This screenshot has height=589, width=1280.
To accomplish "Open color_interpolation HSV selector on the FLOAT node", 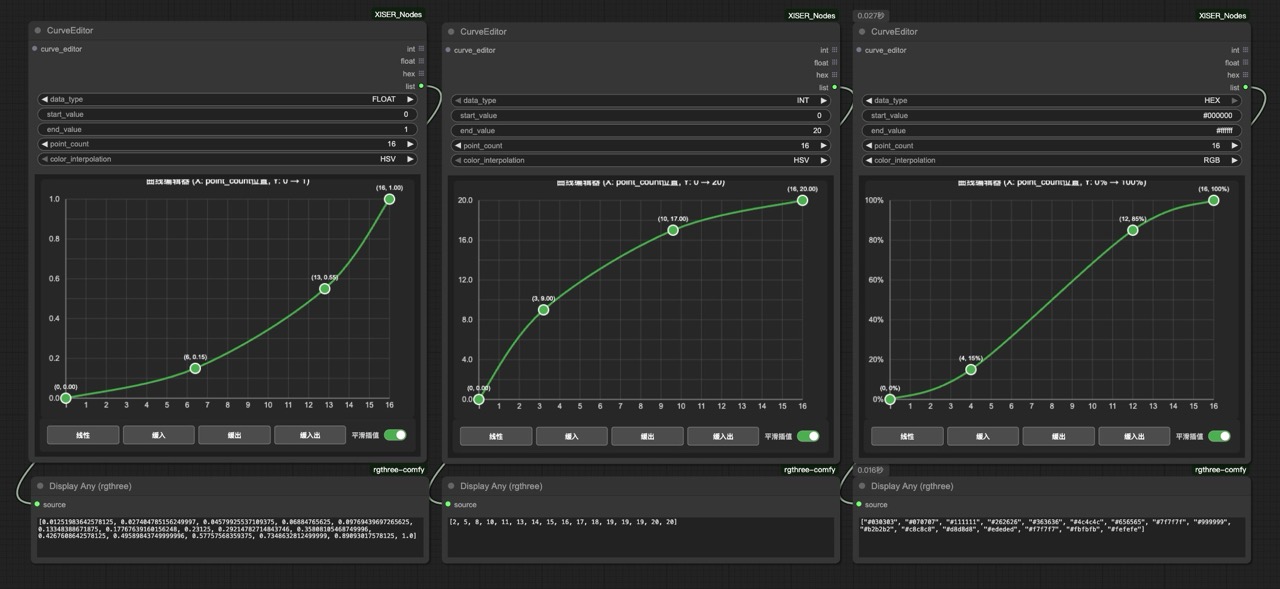I will coord(227,159).
